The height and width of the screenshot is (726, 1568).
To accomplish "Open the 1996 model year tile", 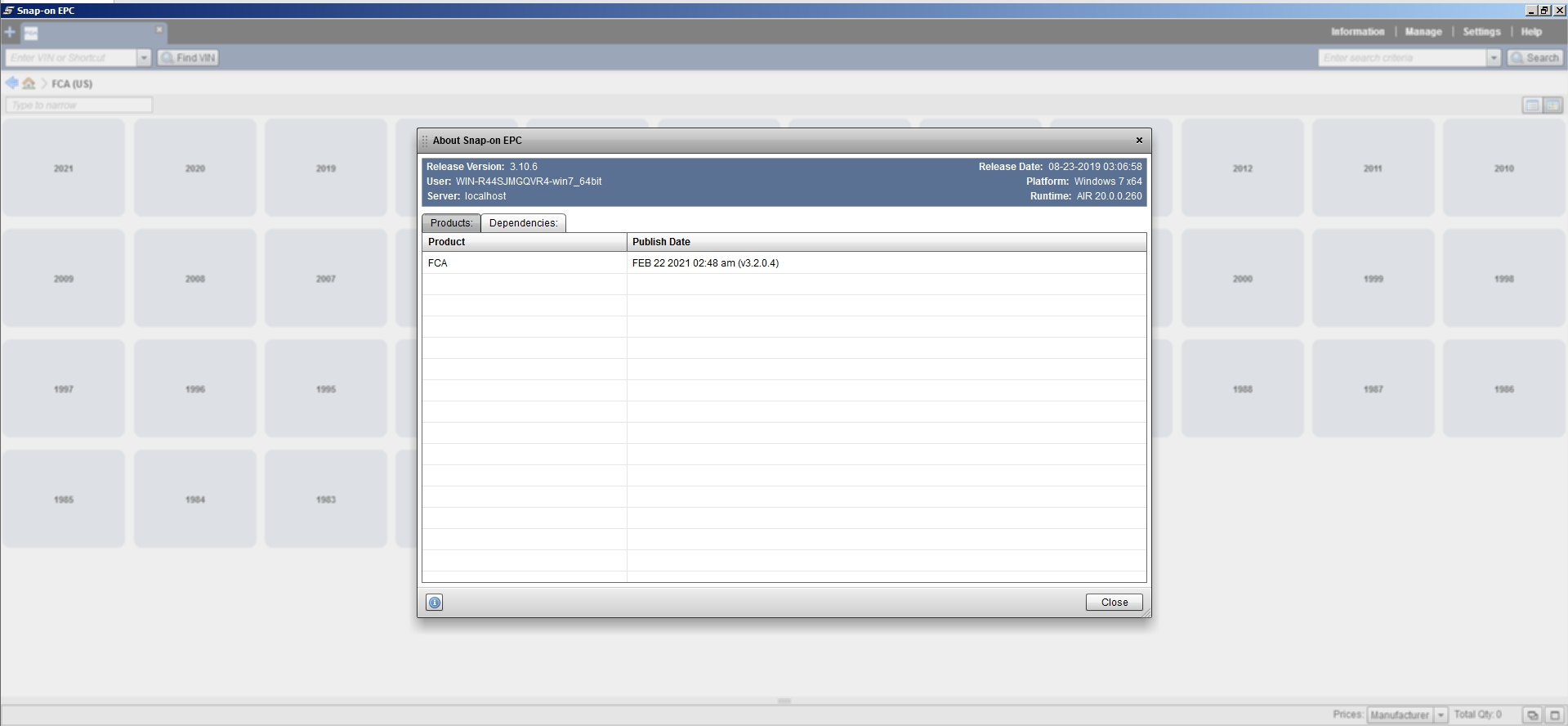I will (x=195, y=388).
